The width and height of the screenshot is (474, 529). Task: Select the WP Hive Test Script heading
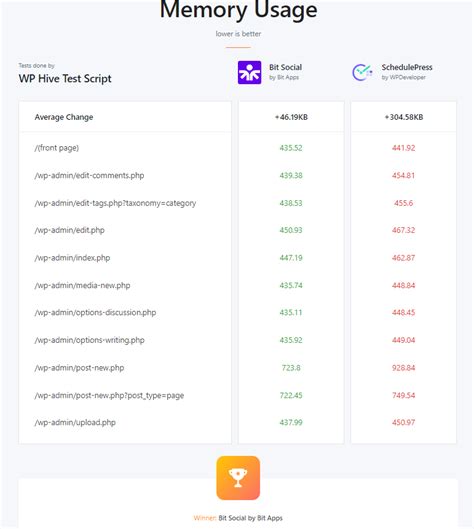(x=65, y=79)
